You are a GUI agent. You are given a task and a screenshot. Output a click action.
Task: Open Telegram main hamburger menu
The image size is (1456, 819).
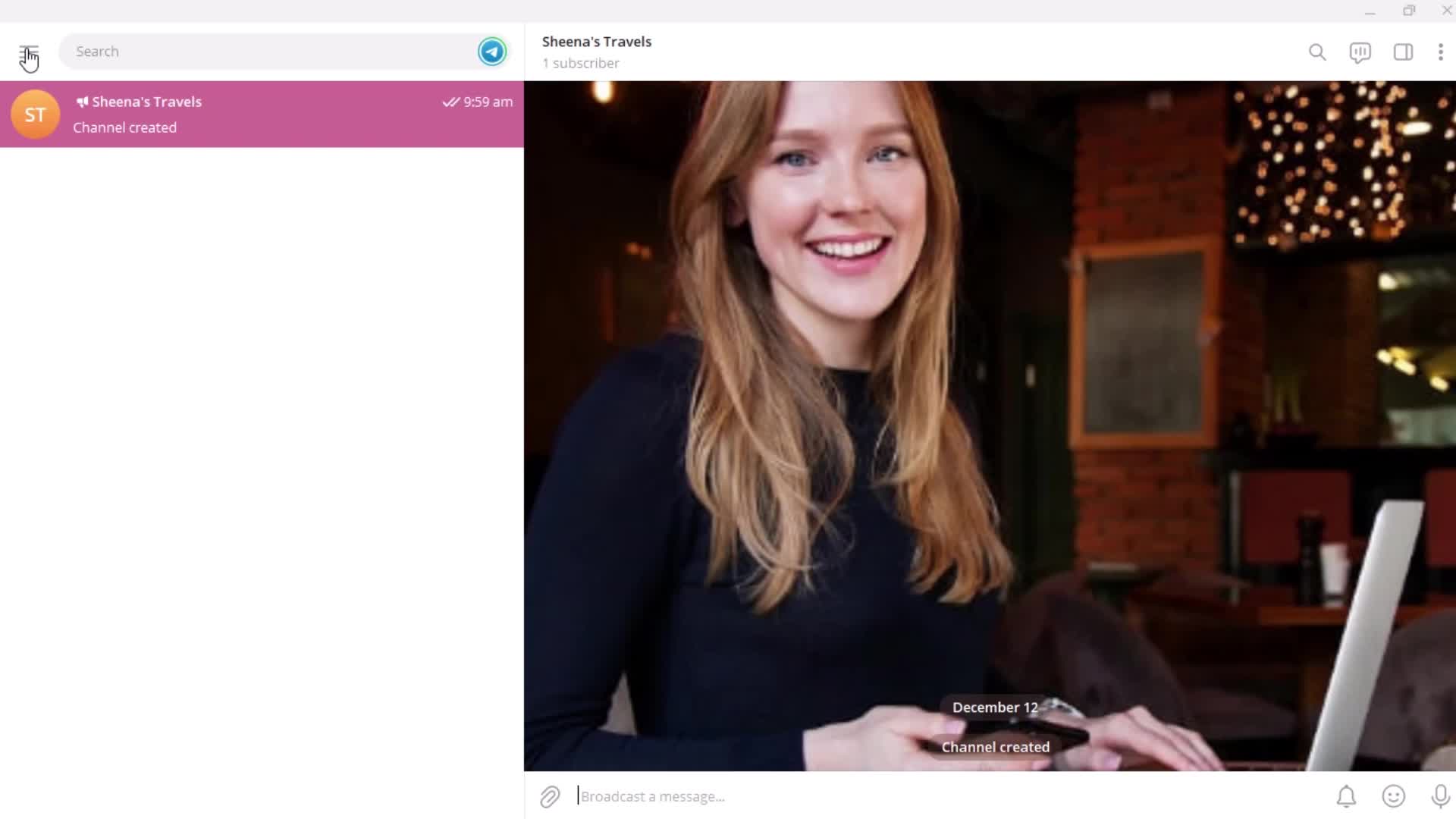28,51
